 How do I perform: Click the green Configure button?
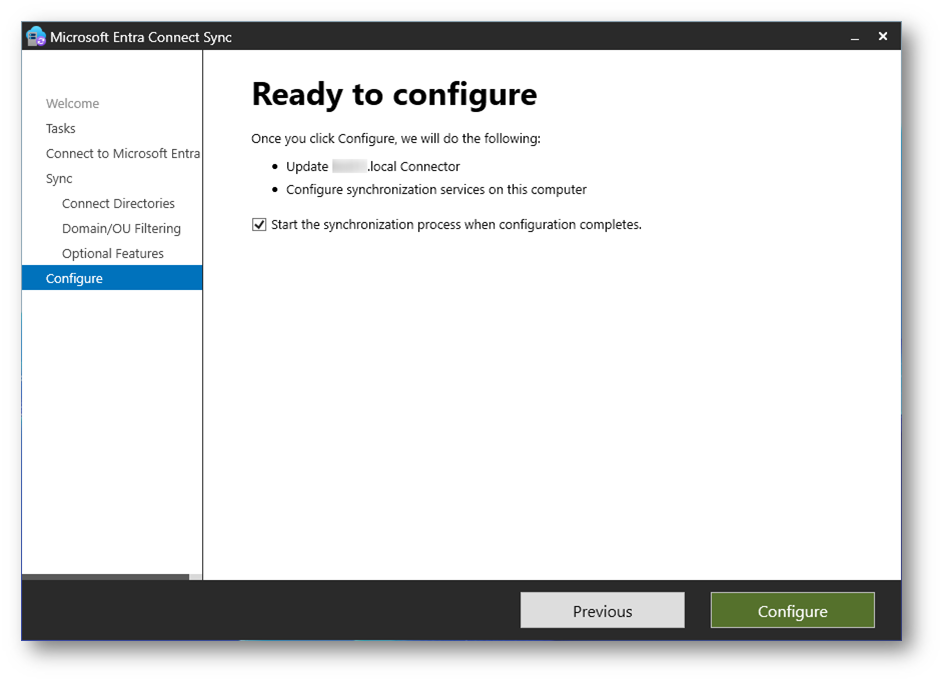pyautogui.click(x=792, y=610)
